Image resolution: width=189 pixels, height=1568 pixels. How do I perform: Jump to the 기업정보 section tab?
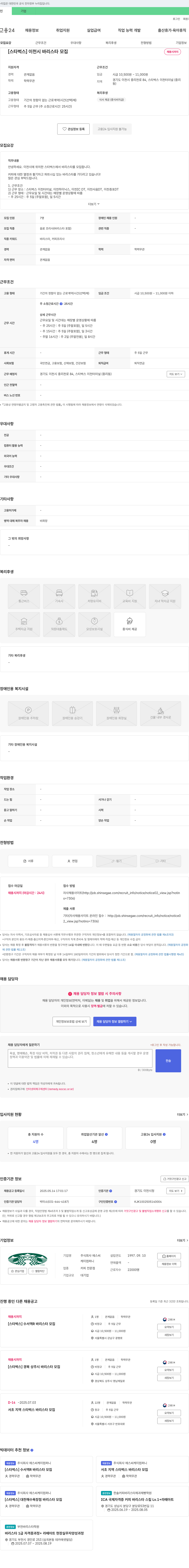(181, 43)
